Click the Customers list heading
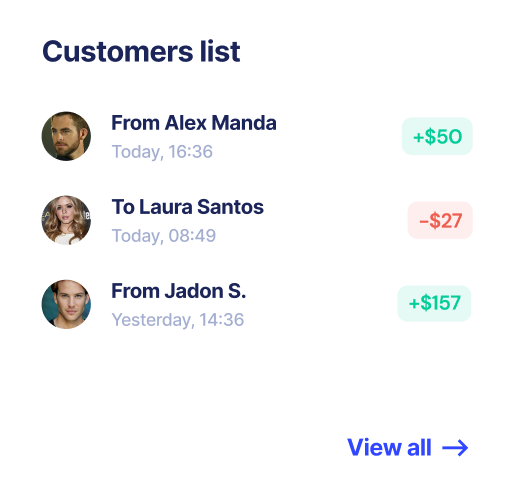This screenshot has width=509, height=500. pos(141,52)
